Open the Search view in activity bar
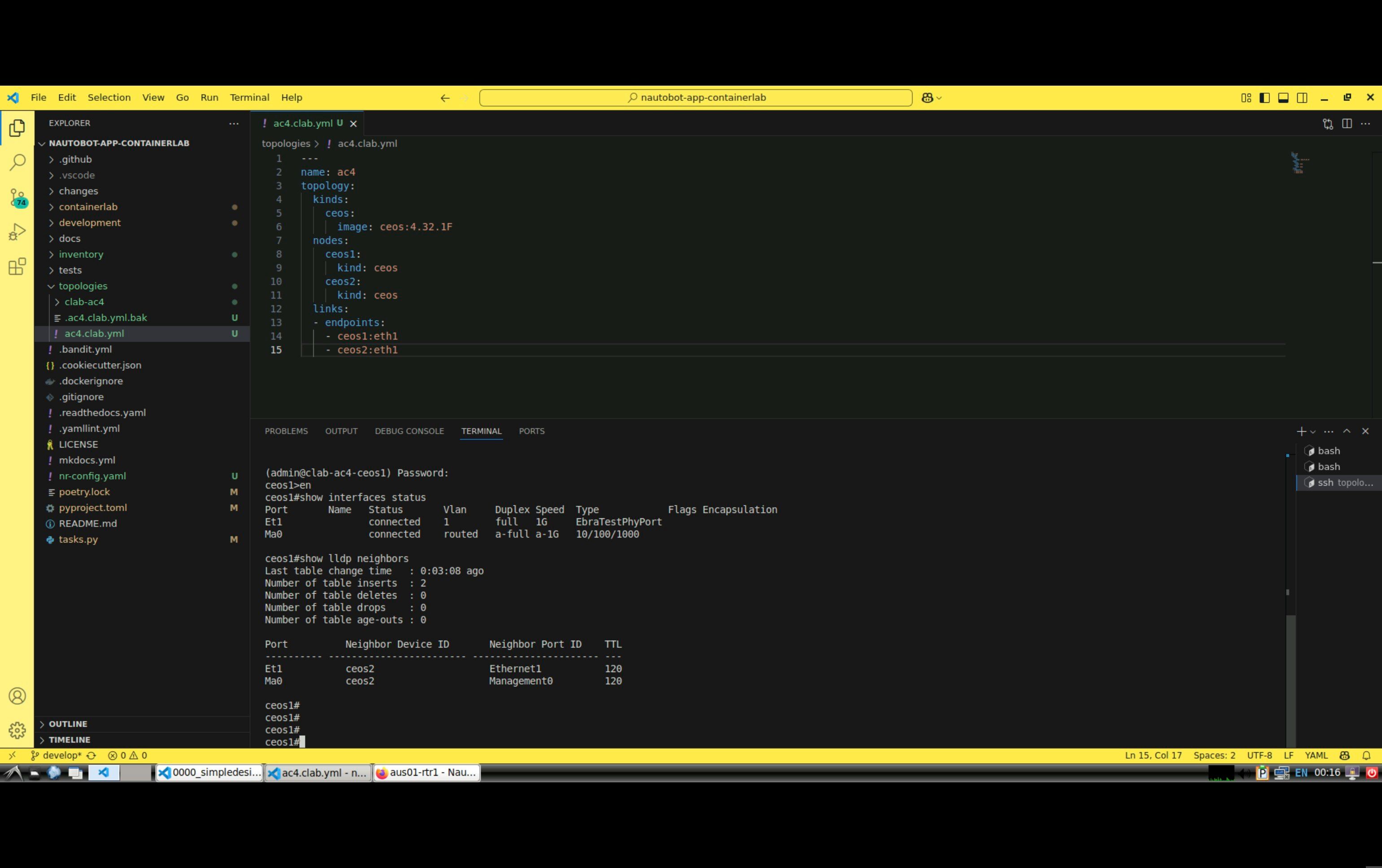Image resolution: width=1382 pixels, height=868 pixels. (17, 162)
